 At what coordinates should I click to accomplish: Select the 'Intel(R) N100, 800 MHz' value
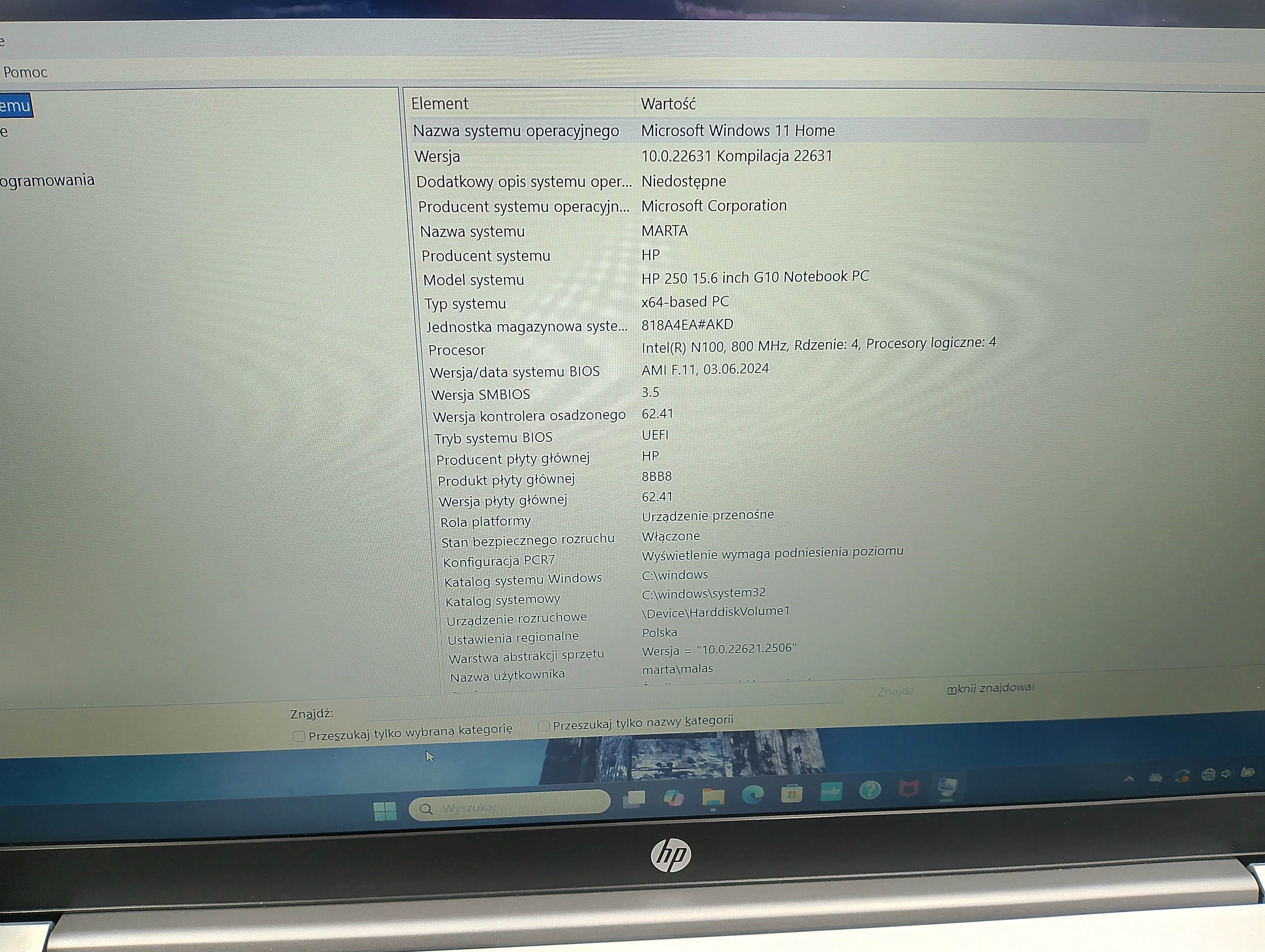click(818, 345)
